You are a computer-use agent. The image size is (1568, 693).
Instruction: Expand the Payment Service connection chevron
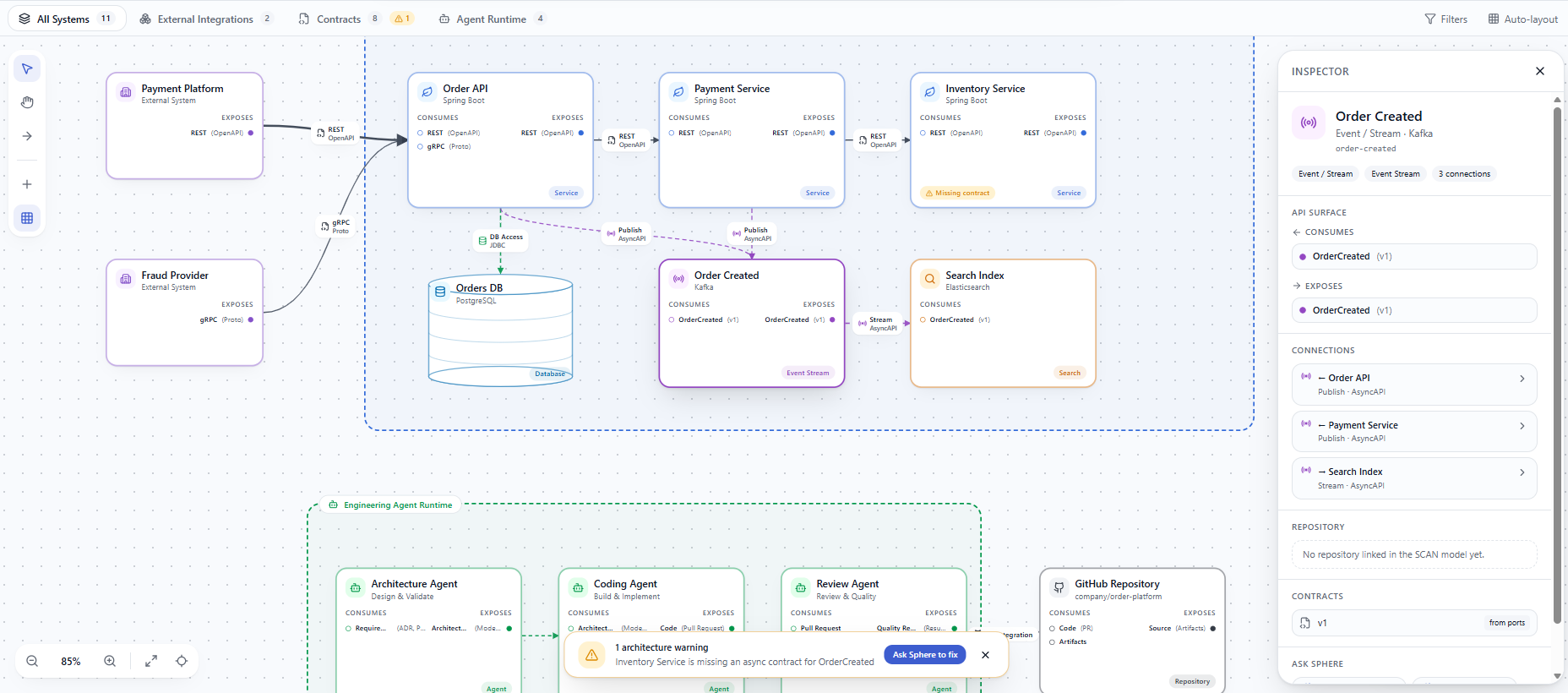tap(1522, 426)
